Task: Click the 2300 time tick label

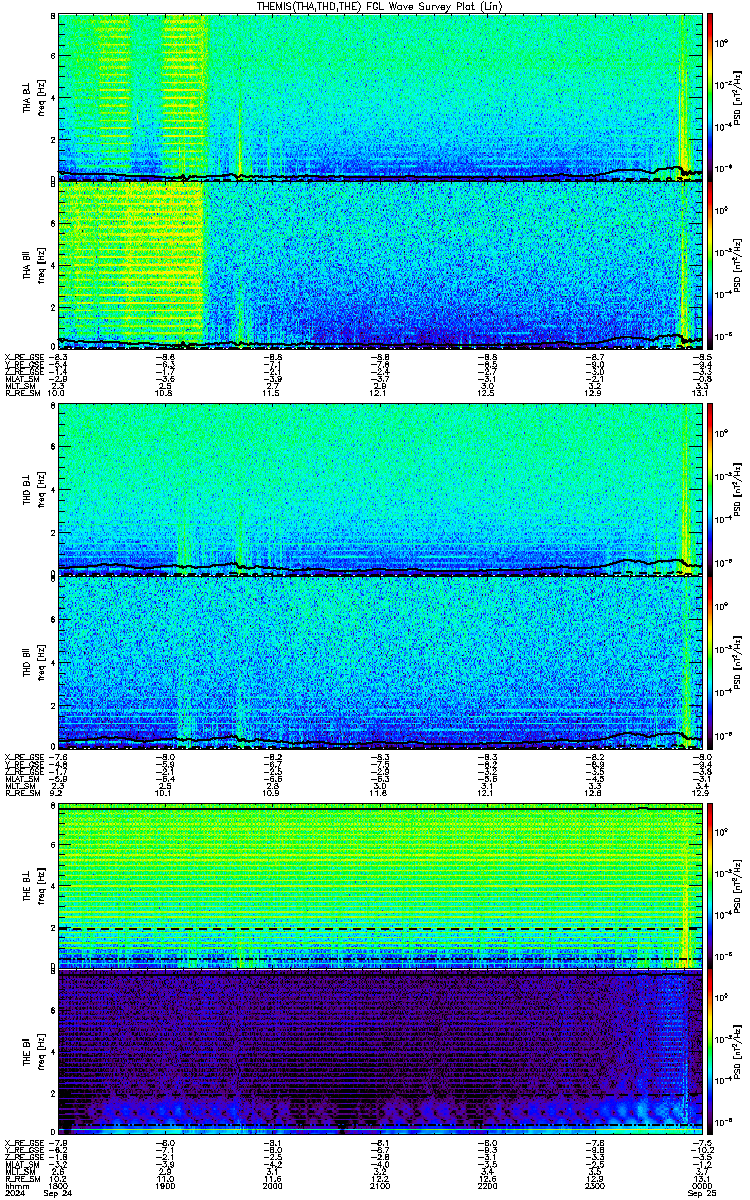Action: (596, 1186)
